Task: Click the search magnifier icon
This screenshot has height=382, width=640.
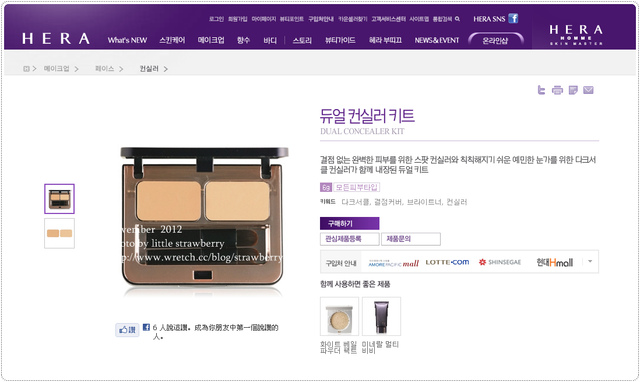Action: (x=458, y=19)
